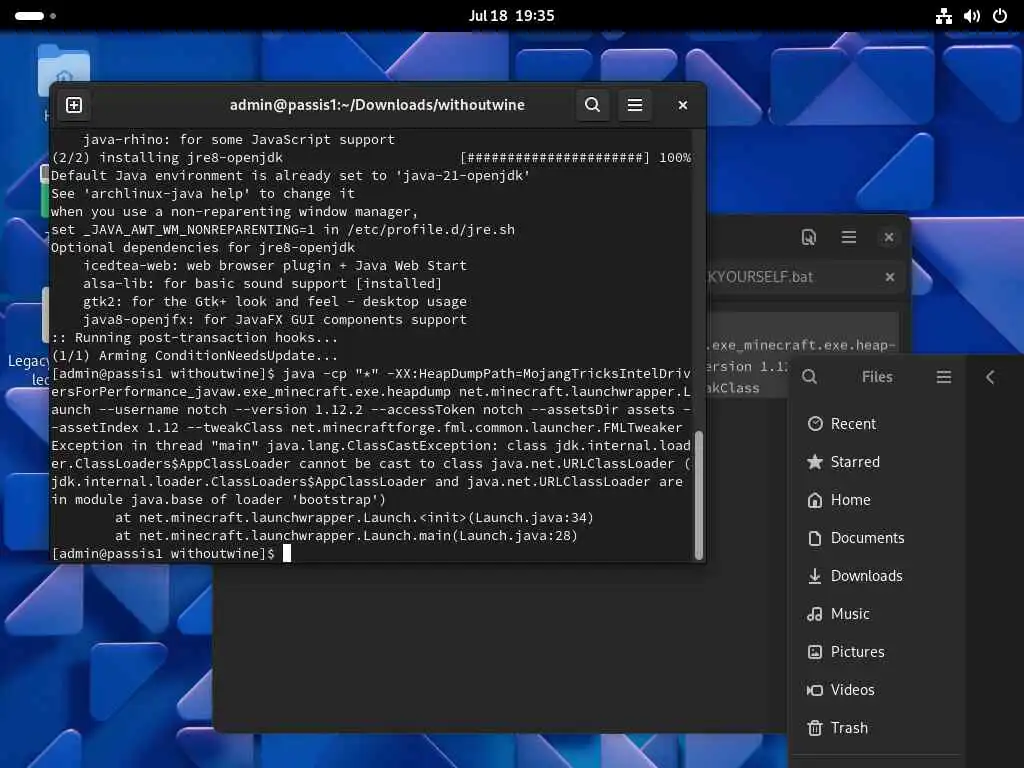The height and width of the screenshot is (768, 1024).
Task: Click the "Running post-transaction hooks" line
Action: 195,338
